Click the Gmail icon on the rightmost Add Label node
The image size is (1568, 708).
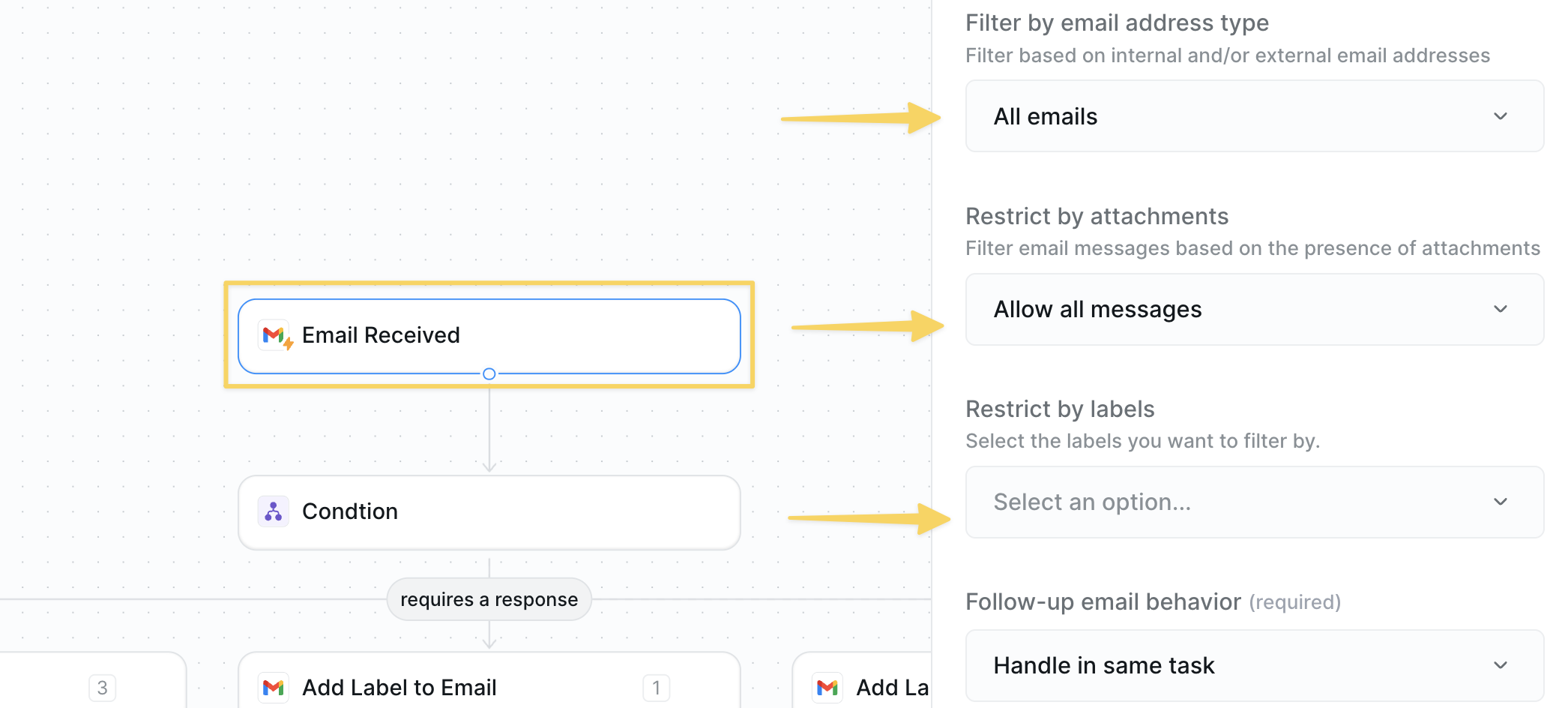(826, 687)
